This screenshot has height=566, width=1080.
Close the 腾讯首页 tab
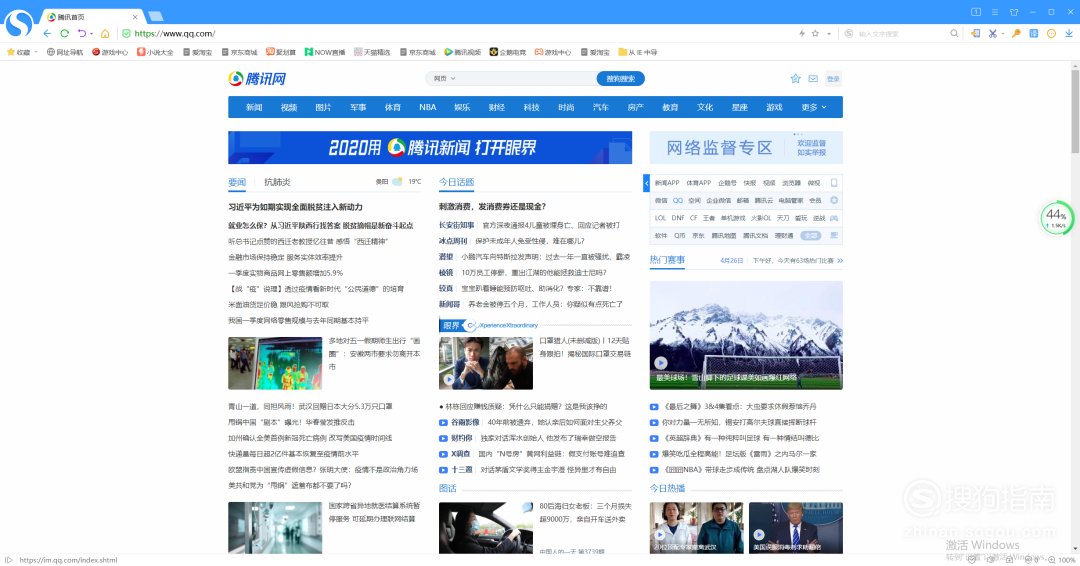(135, 17)
